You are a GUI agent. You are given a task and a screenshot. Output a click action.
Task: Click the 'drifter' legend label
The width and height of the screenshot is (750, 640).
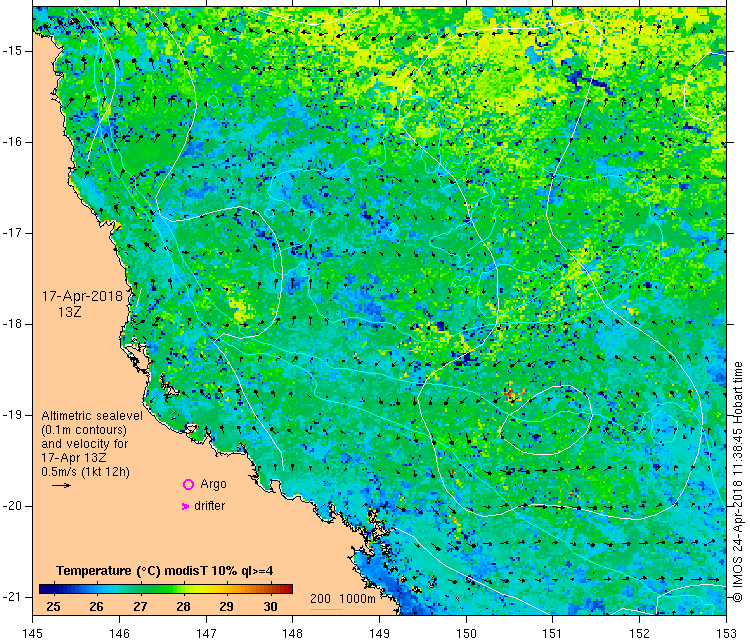[210, 506]
